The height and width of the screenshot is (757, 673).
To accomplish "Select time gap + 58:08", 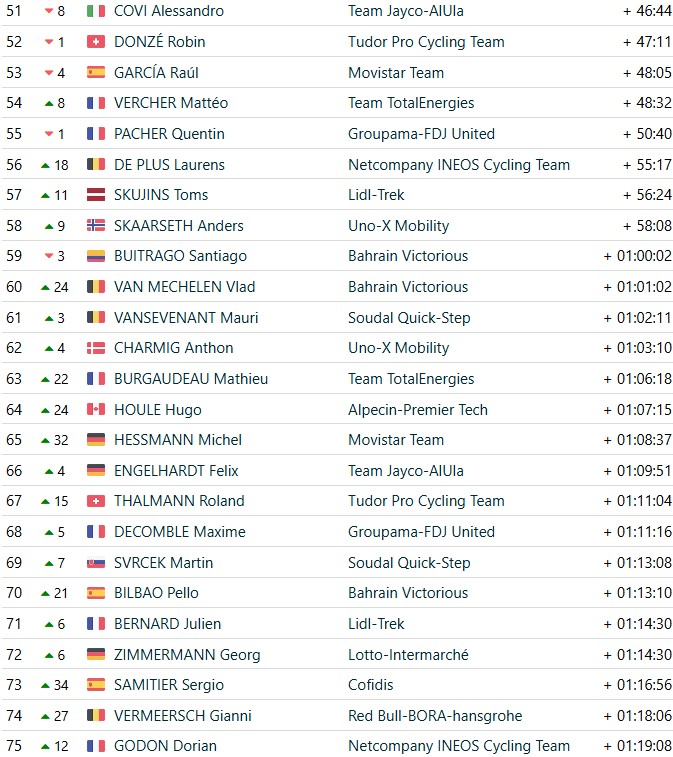I will [647, 225].
